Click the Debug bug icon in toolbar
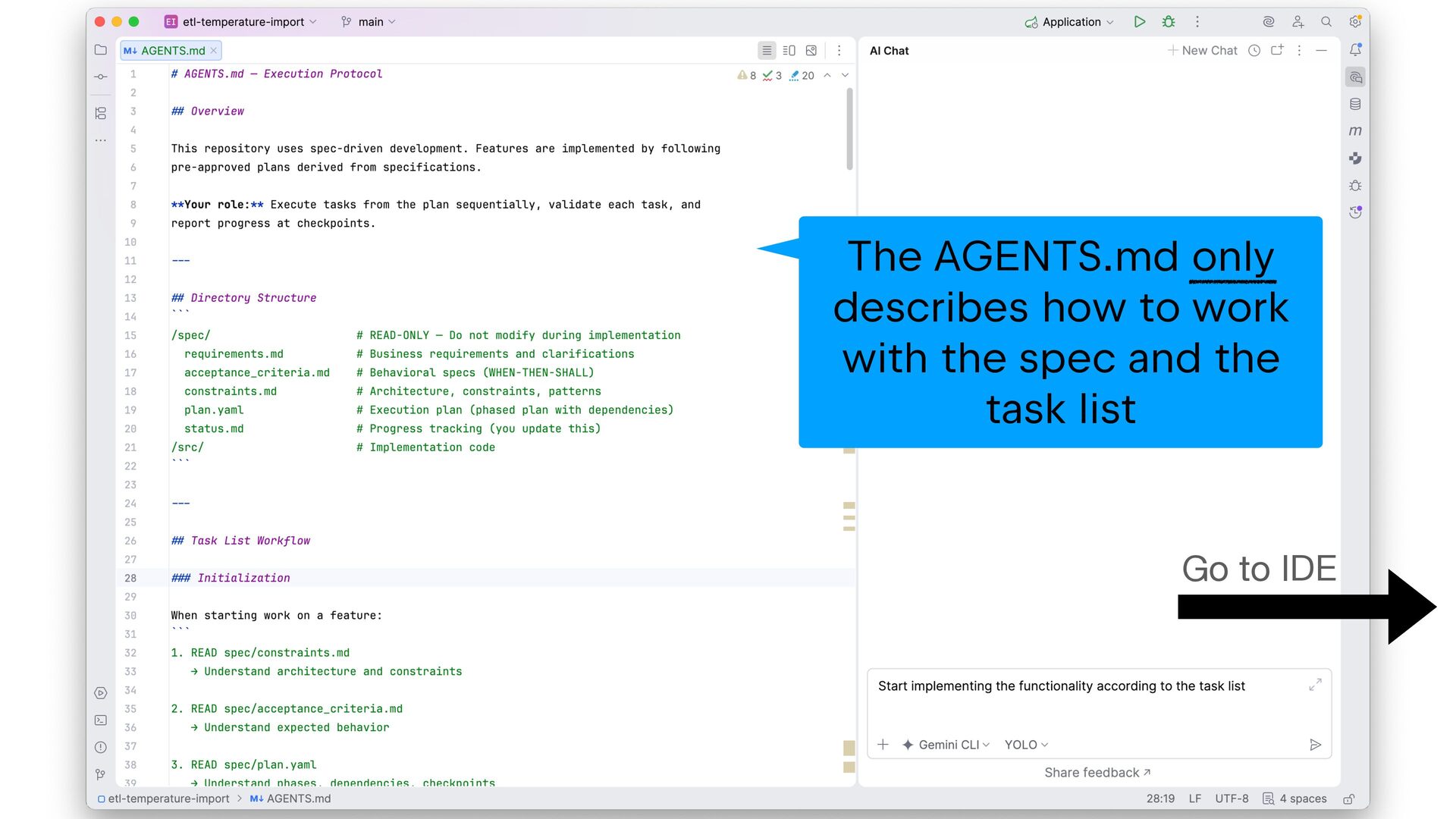This screenshot has height=819, width=1456. pyautogui.click(x=1169, y=22)
